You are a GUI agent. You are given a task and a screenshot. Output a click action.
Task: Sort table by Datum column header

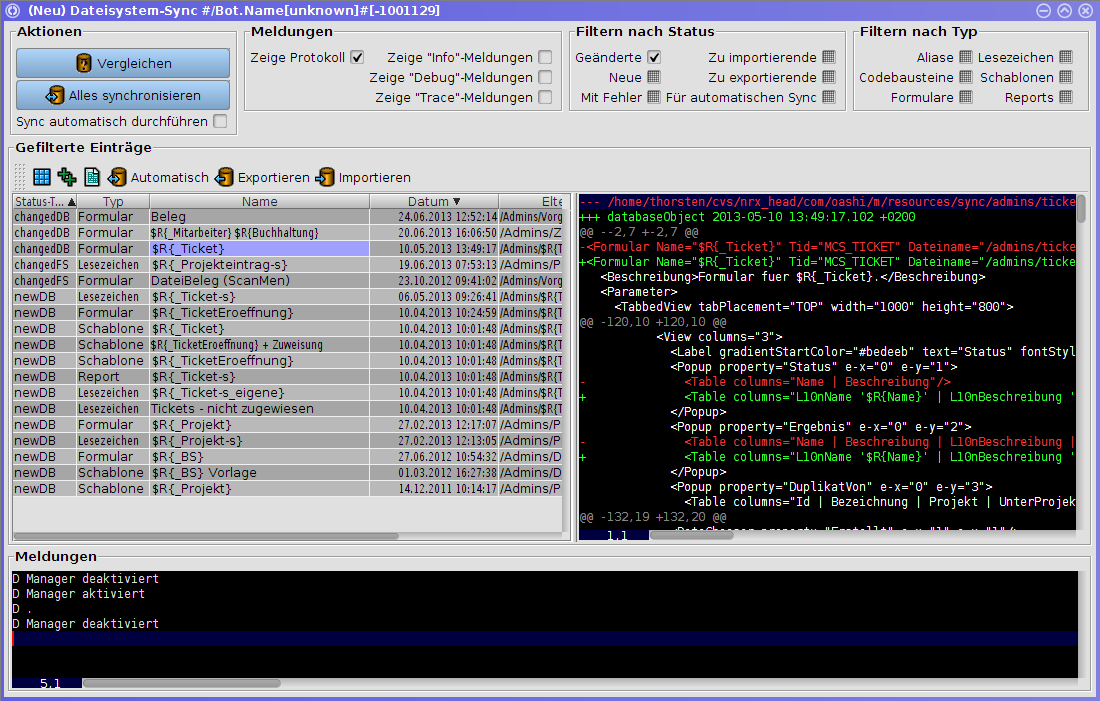click(434, 202)
